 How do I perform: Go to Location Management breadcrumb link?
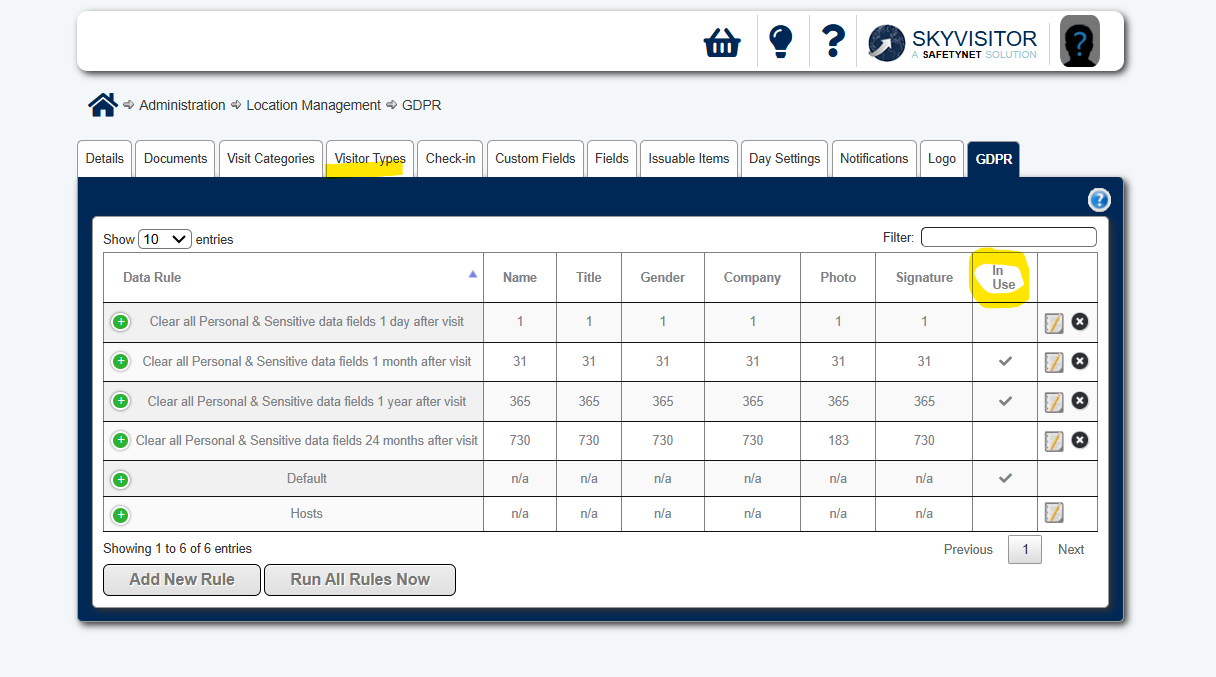tap(313, 105)
